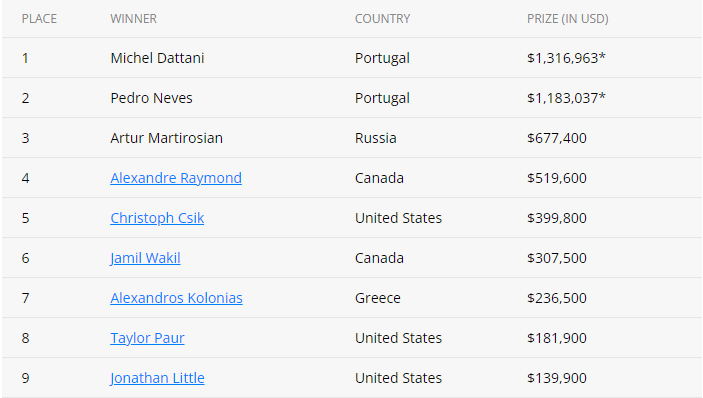Image resolution: width=703 pixels, height=398 pixels.
Task: Open Taylor Paur player link
Action: (147, 338)
